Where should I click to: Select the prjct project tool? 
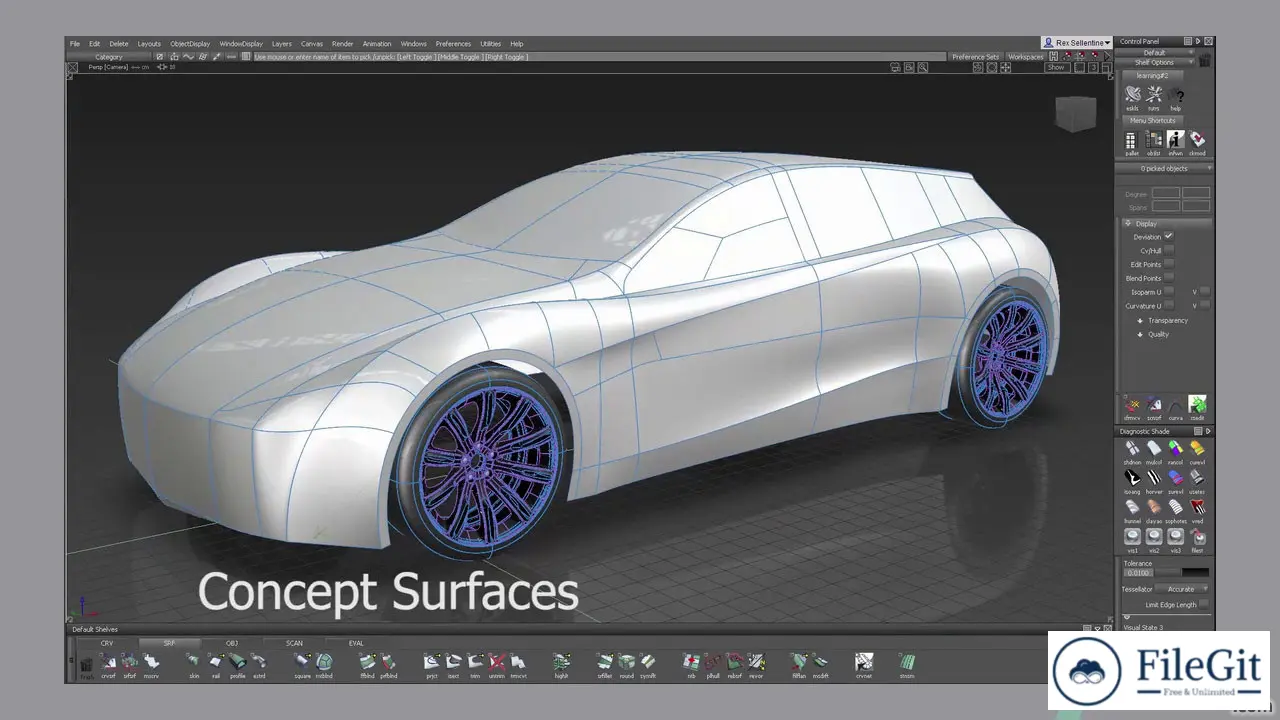click(x=432, y=664)
